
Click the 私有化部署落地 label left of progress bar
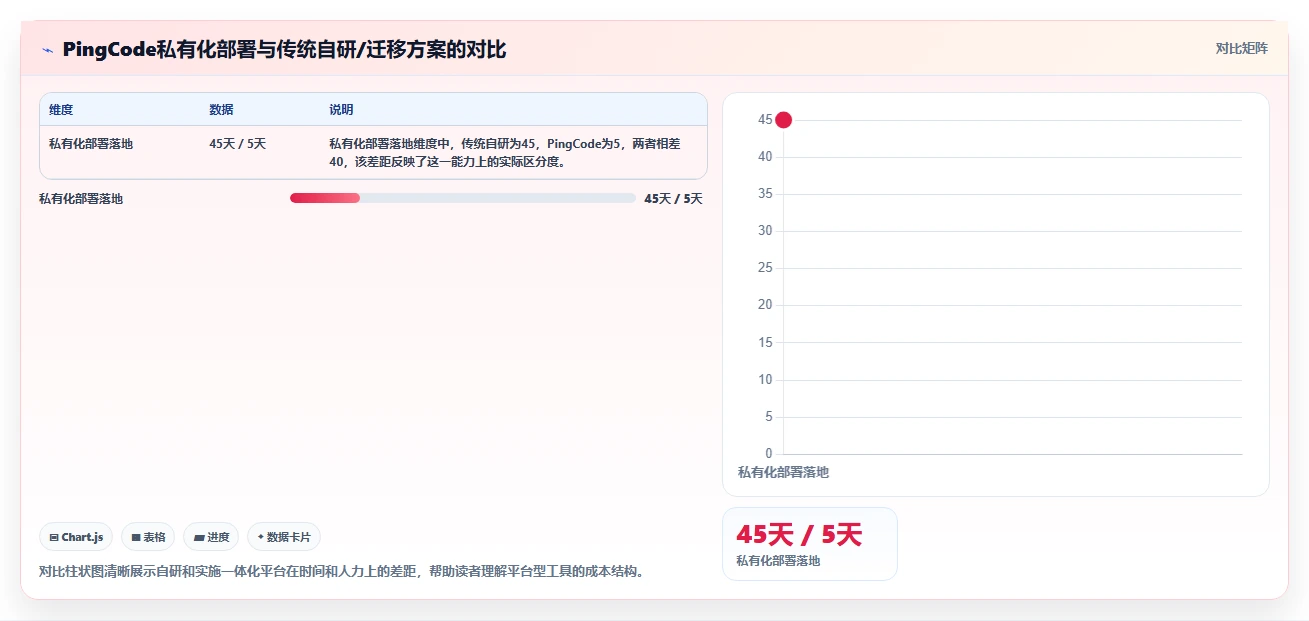coord(81,199)
